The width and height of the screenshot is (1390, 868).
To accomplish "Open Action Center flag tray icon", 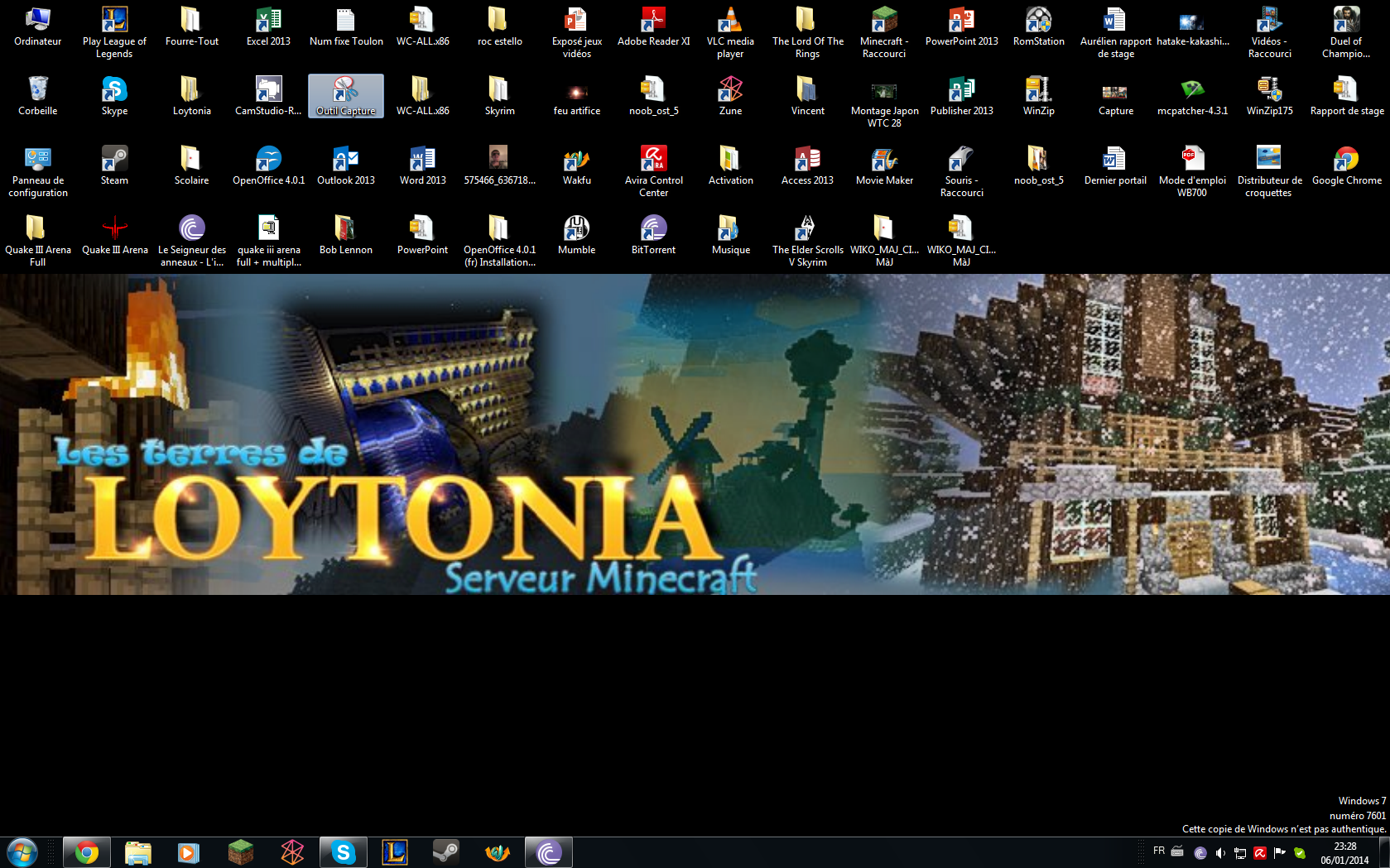I will click(1279, 853).
